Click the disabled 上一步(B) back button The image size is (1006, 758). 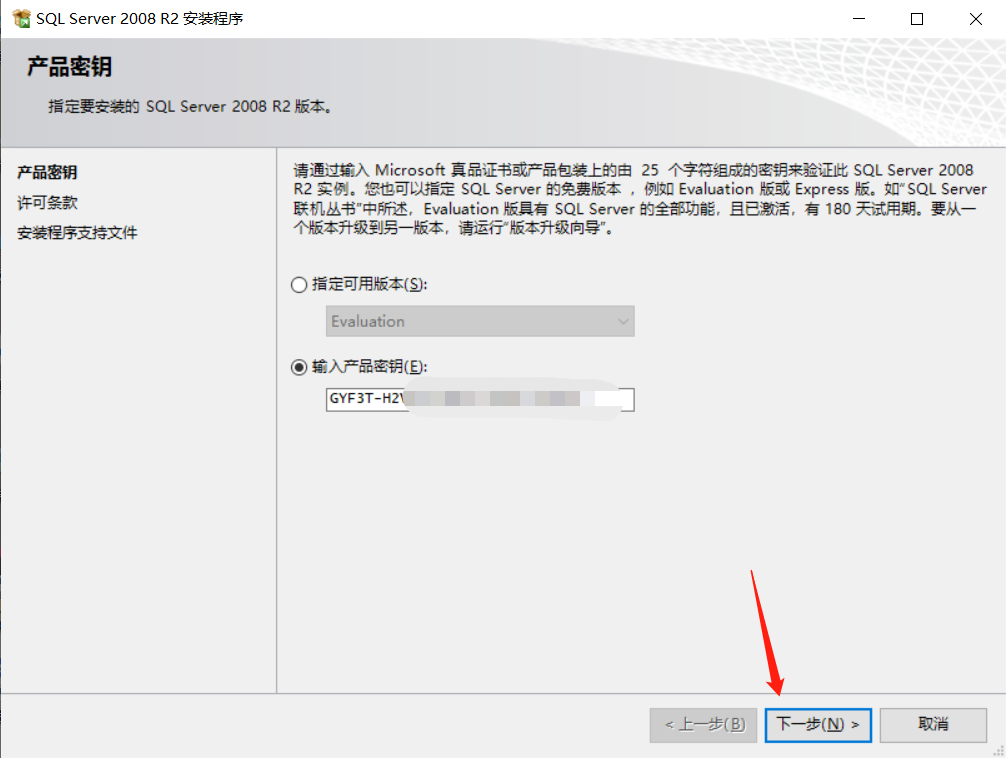pos(703,725)
